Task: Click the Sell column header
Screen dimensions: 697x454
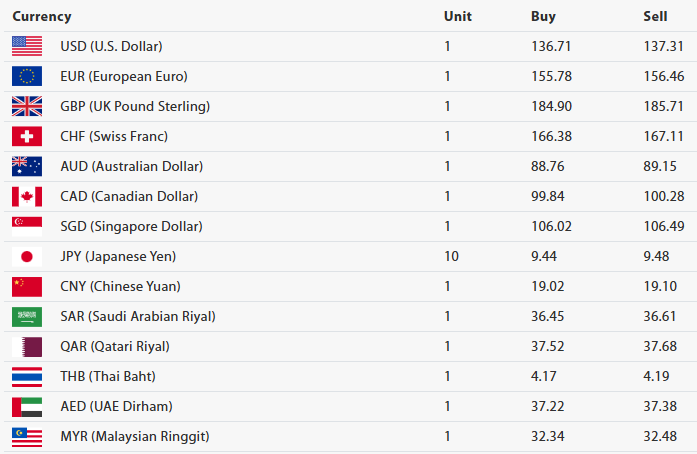Action: click(x=656, y=16)
